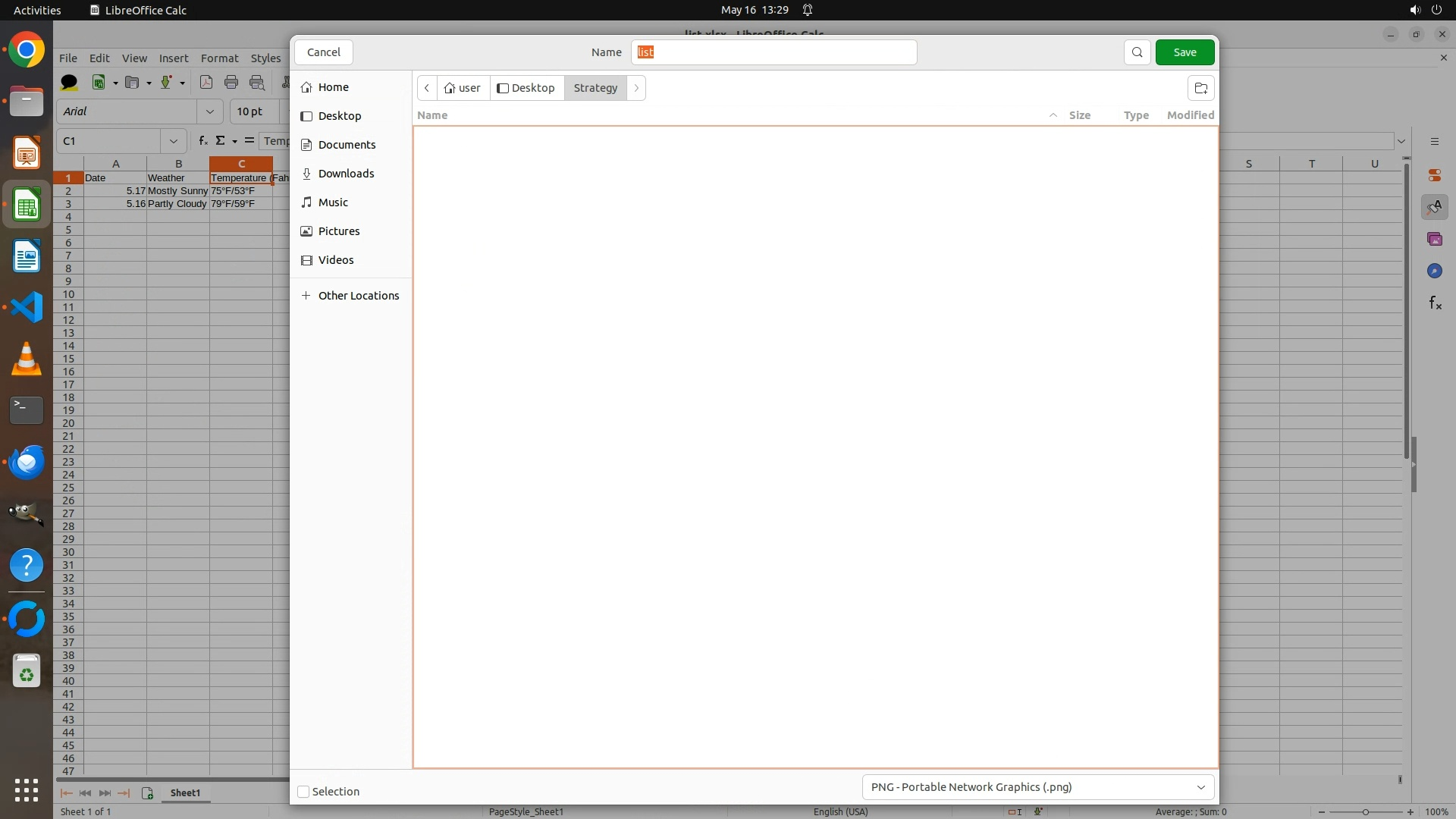The width and height of the screenshot is (1456, 819).
Task: Expand the Name Box dropdown arrow
Action: pos(173,141)
